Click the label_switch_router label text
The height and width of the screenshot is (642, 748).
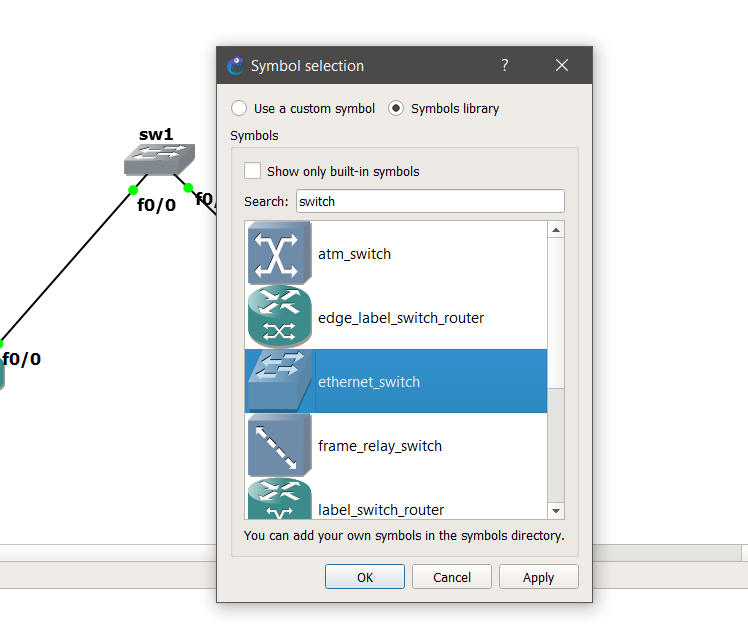pyautogui.click(x=381, y=510)
